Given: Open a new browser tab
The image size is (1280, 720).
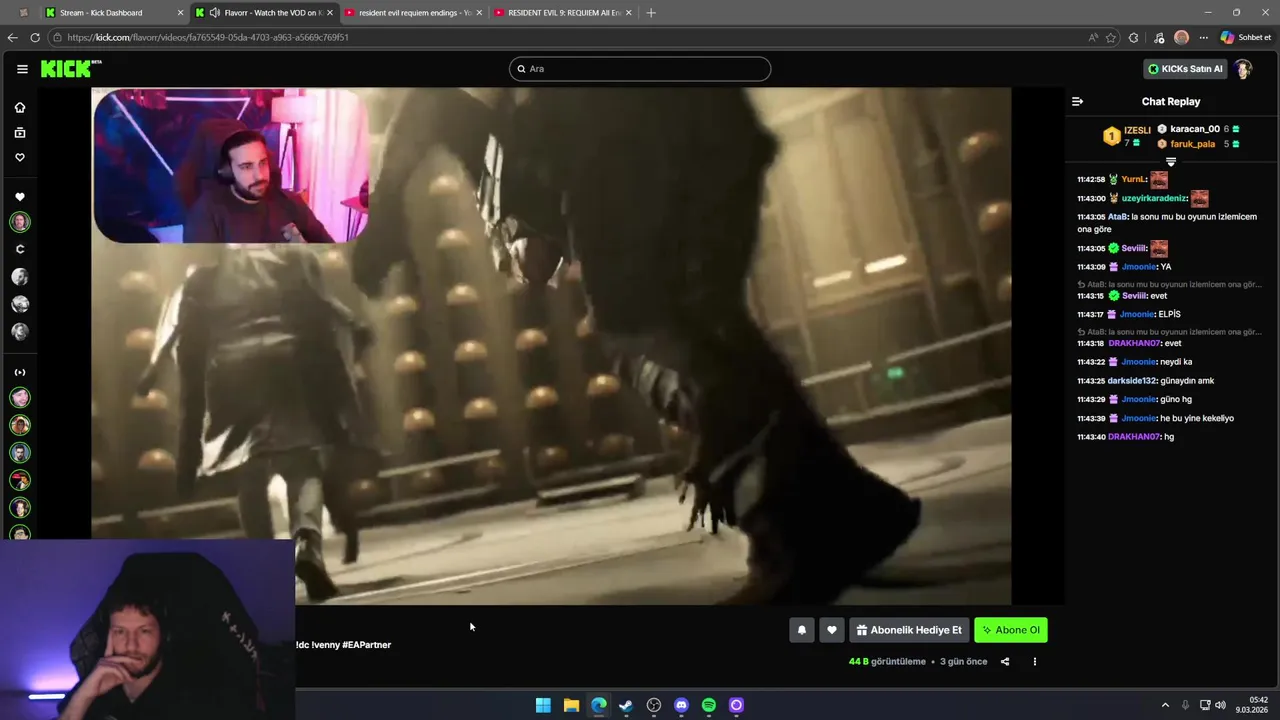Looking at the screenshot, I should click(651, 13).
